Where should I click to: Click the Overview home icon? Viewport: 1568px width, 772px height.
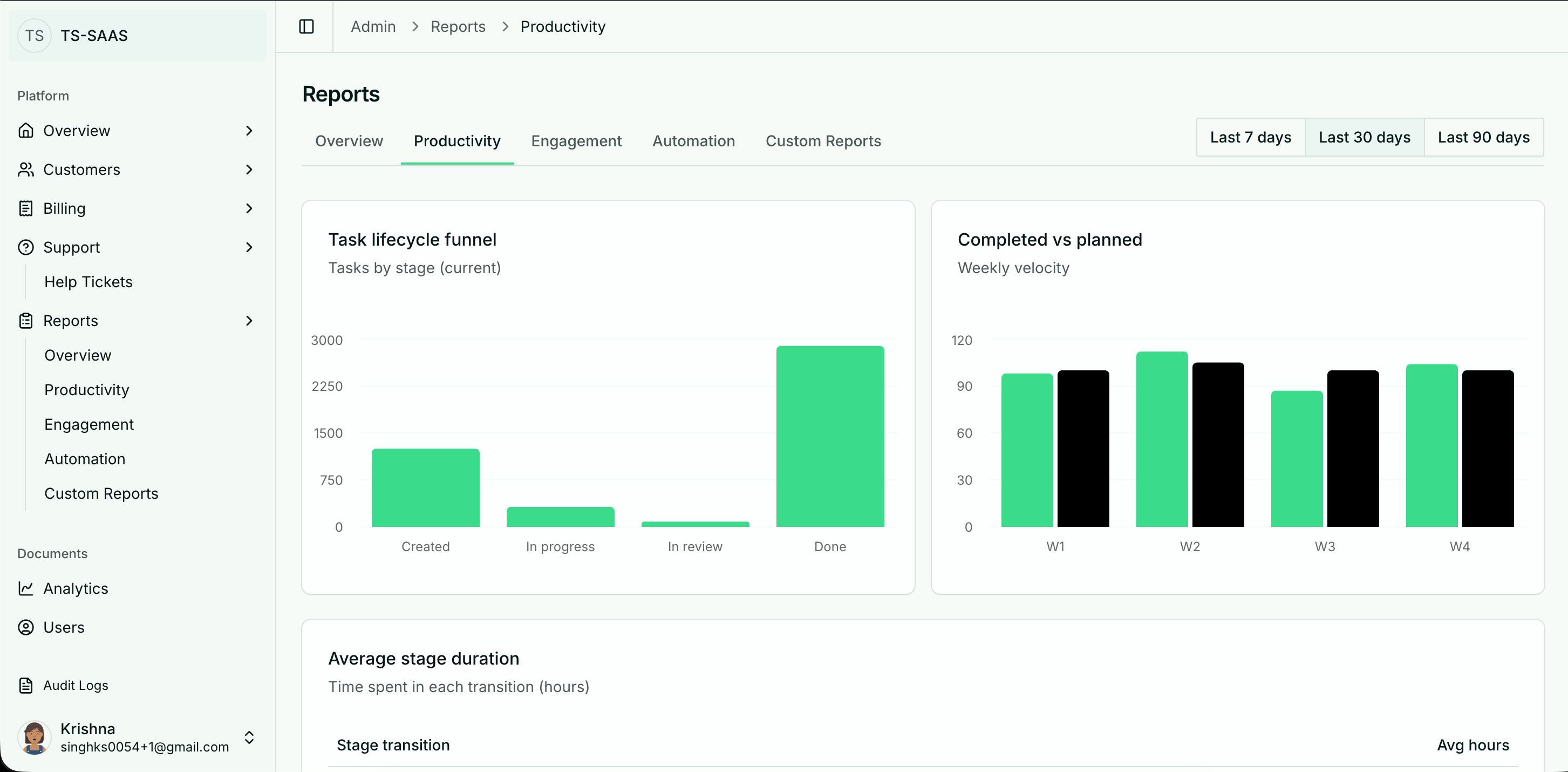click(x=25, y=130)
